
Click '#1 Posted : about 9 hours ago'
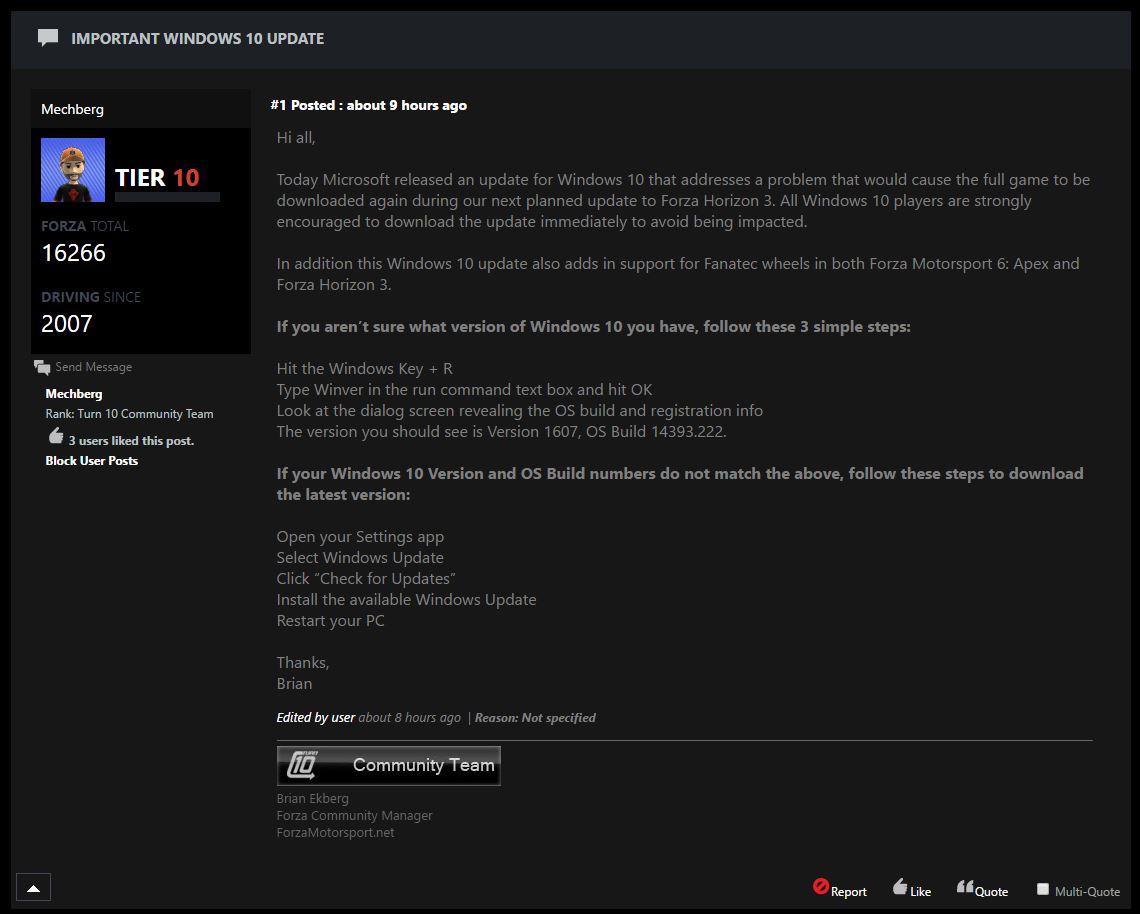369,105
